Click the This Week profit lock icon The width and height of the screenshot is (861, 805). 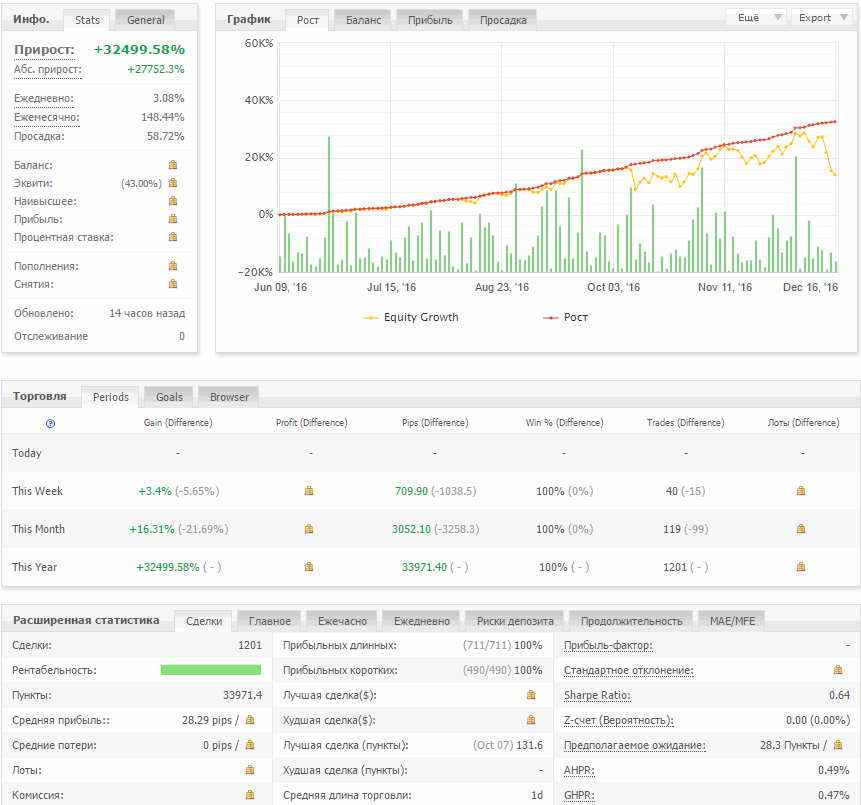coord(309,491)
